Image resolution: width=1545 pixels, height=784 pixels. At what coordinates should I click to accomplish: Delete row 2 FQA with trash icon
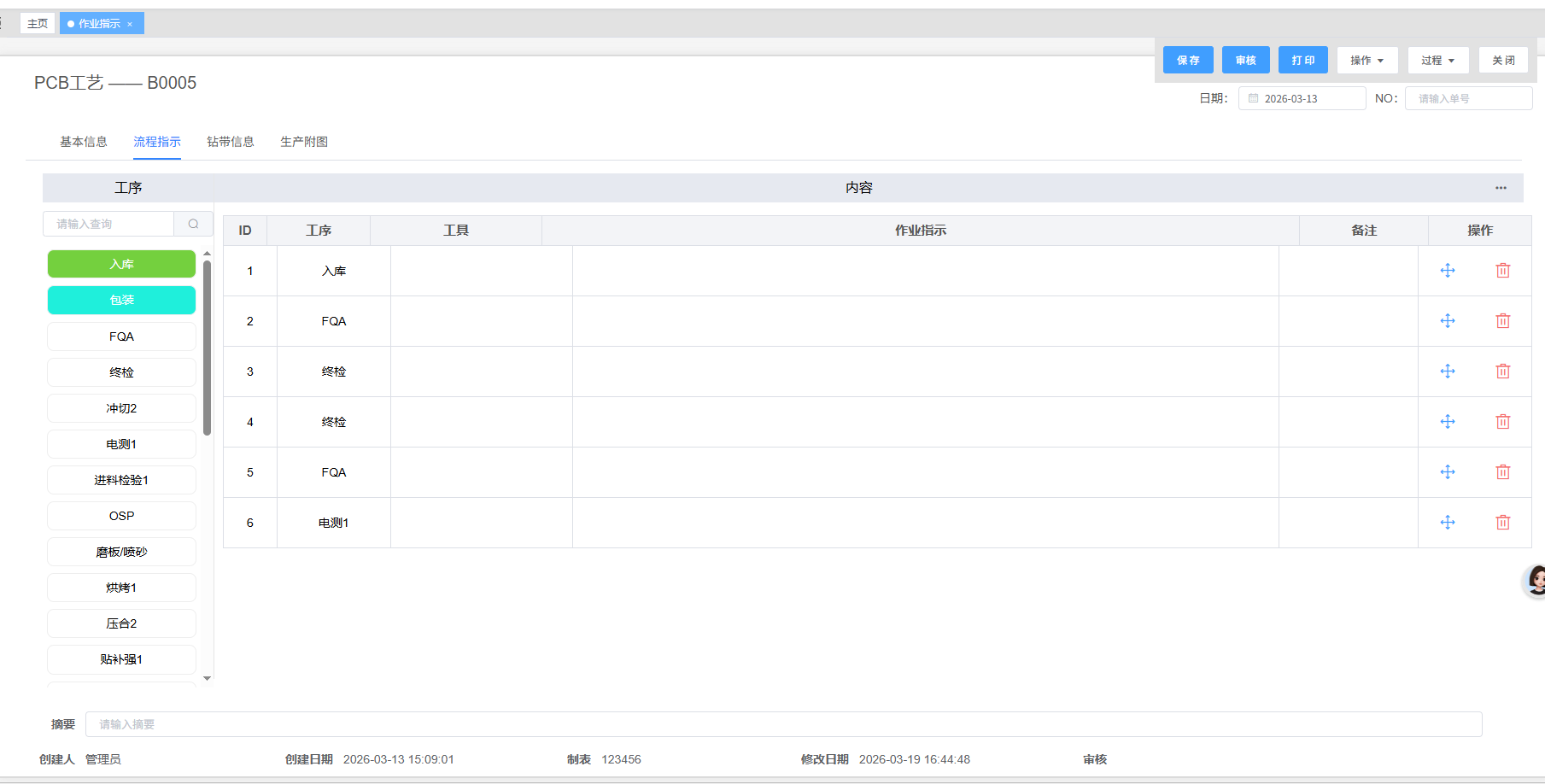pos(1502,321)
